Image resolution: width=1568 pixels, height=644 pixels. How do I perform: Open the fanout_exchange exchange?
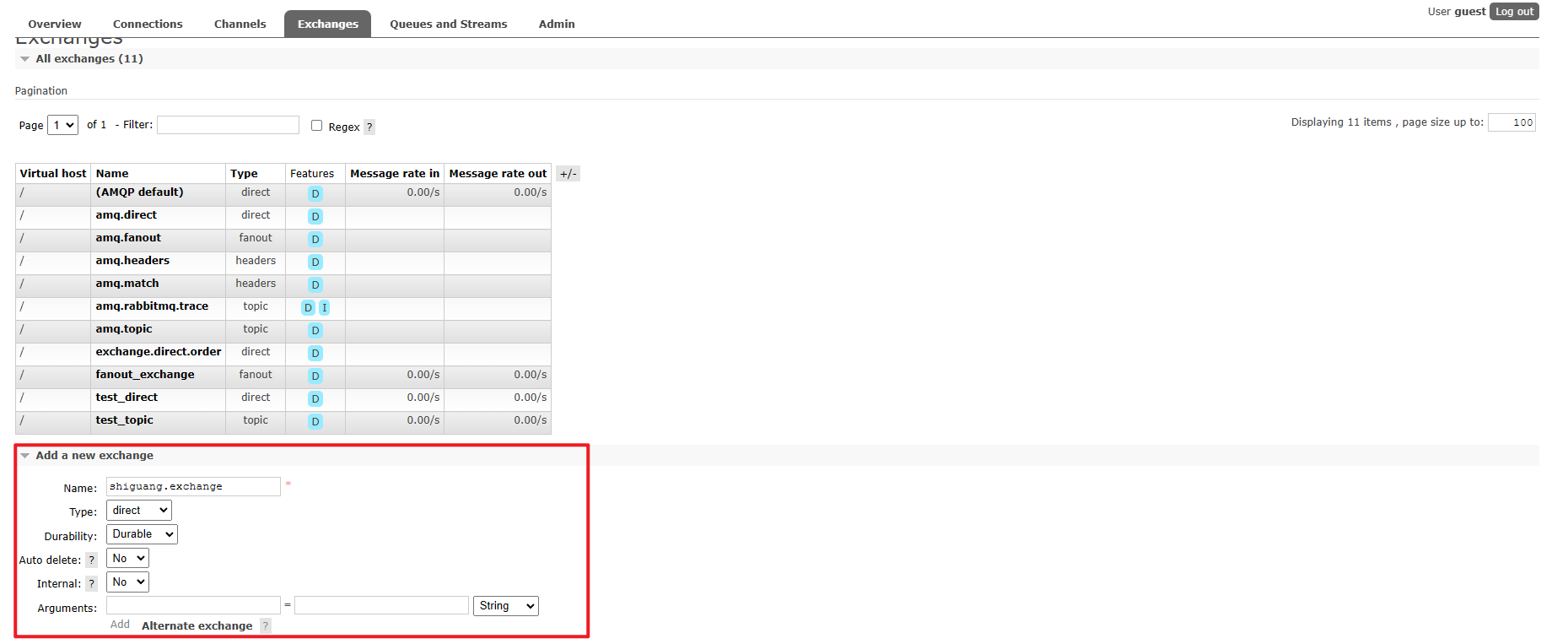tap(145, 375)
